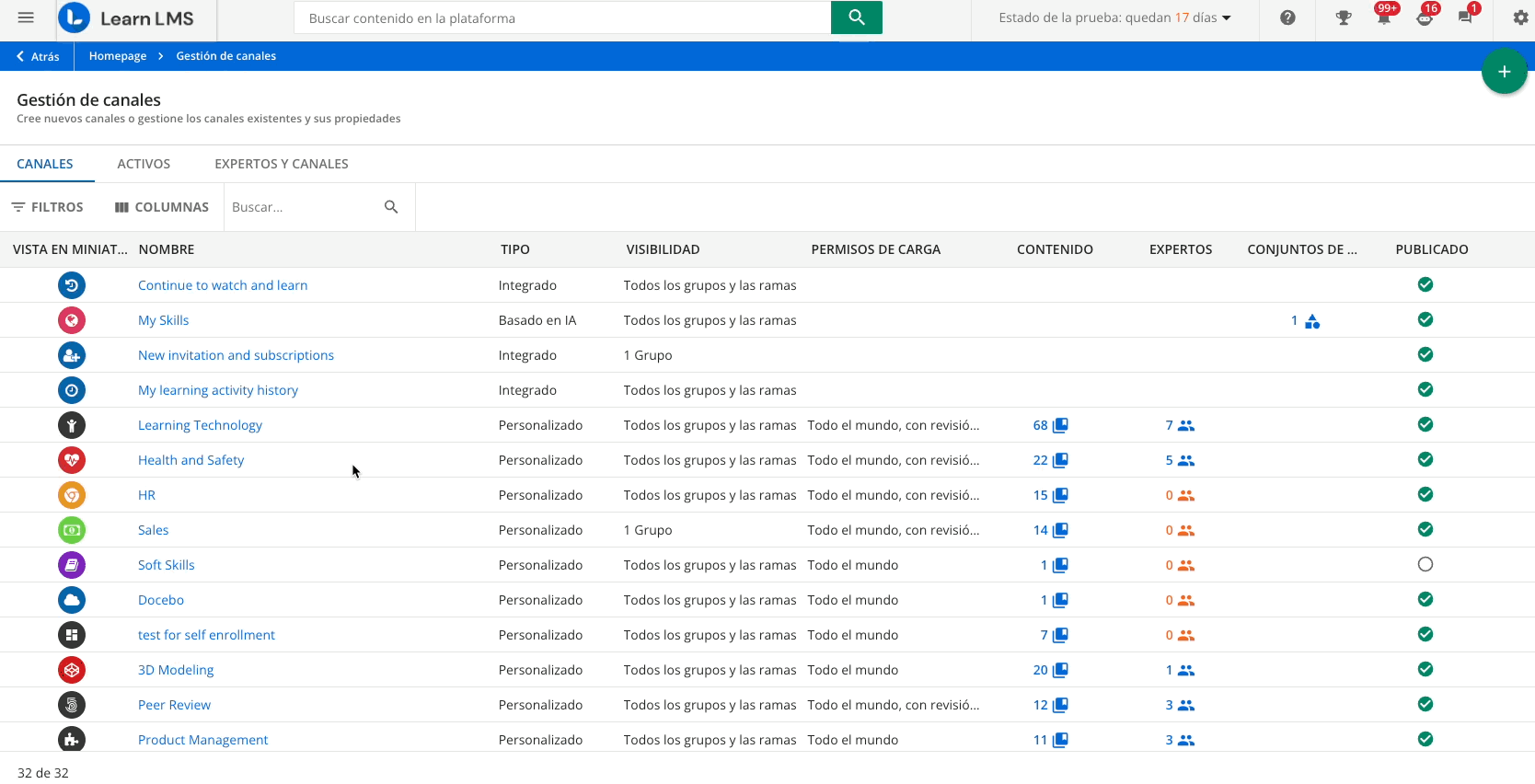
Task: Click the green plus add channel button
Action: pos(1504,72)
